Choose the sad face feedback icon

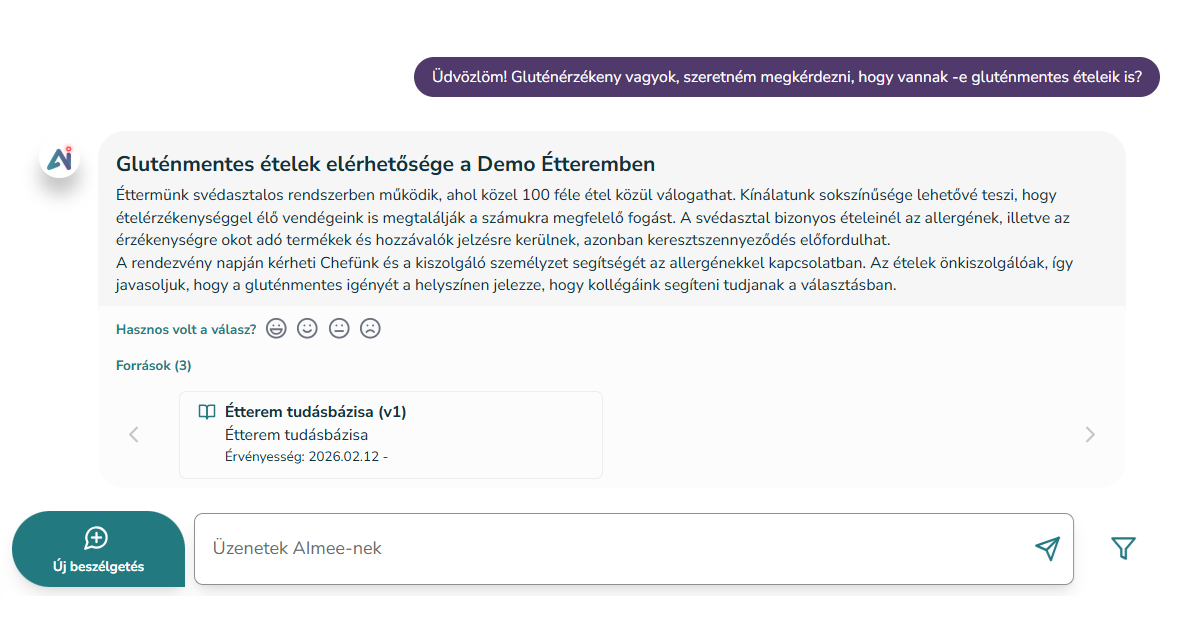(370, 328)
